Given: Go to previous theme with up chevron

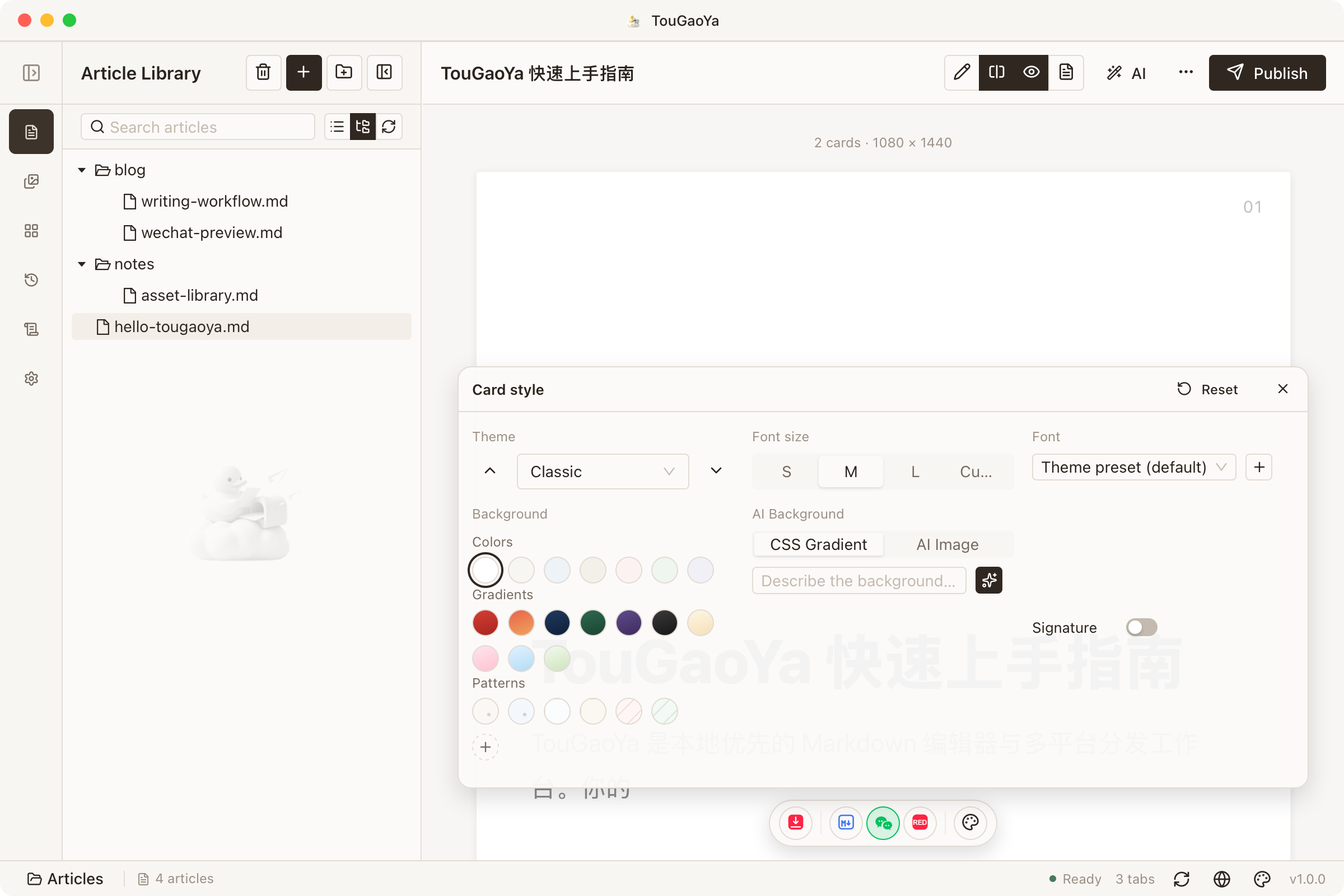Looking at the screenshot, I should (489, 471).
